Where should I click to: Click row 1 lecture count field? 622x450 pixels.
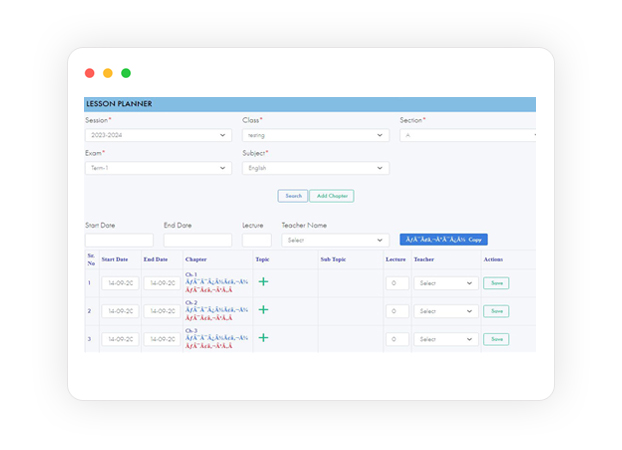[x=397, y=283]
